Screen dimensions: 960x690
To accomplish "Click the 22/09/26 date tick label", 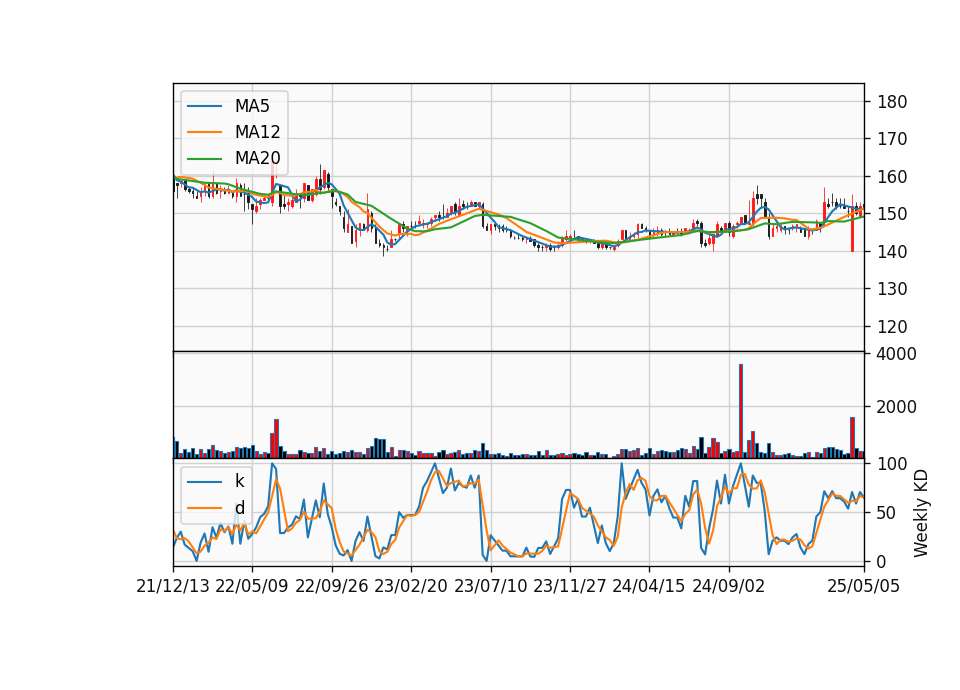I will click(331, 586).
